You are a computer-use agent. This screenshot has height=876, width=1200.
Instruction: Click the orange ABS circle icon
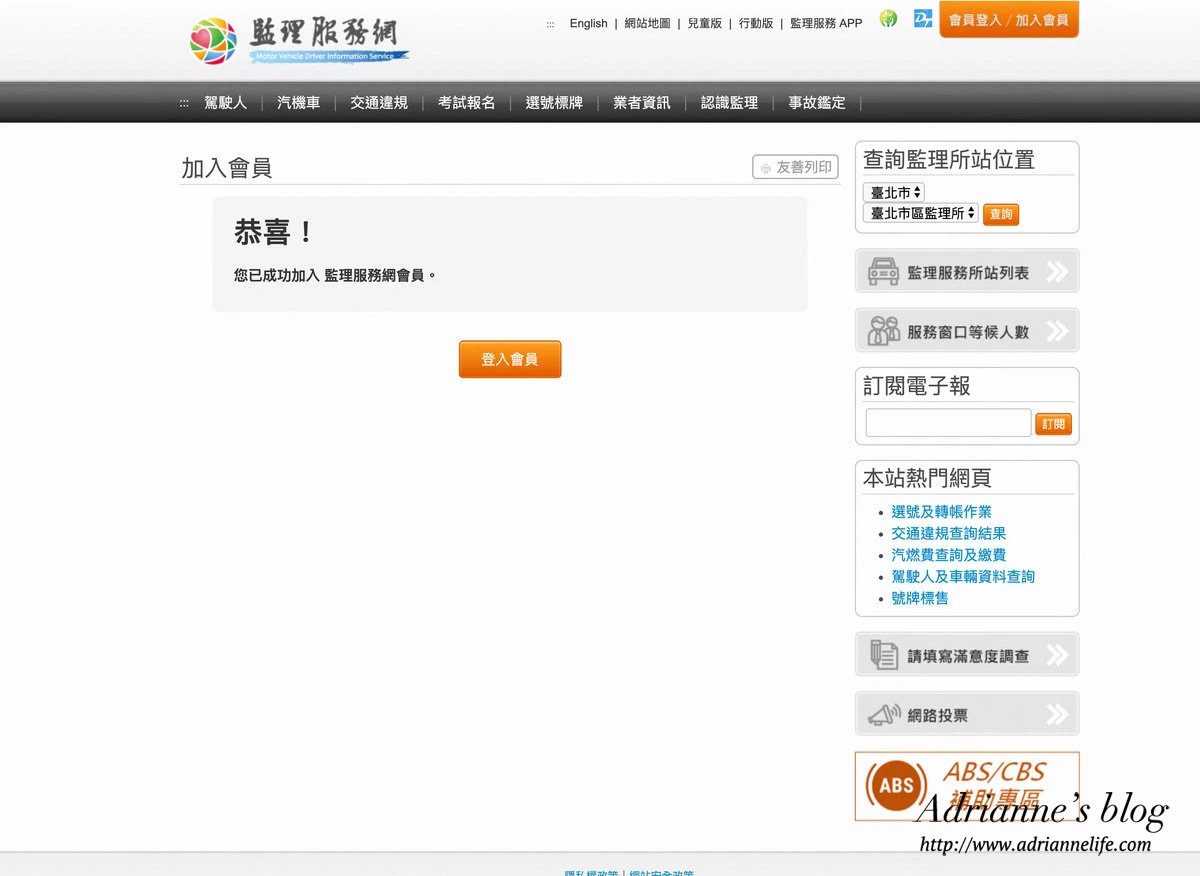(896, 786)
